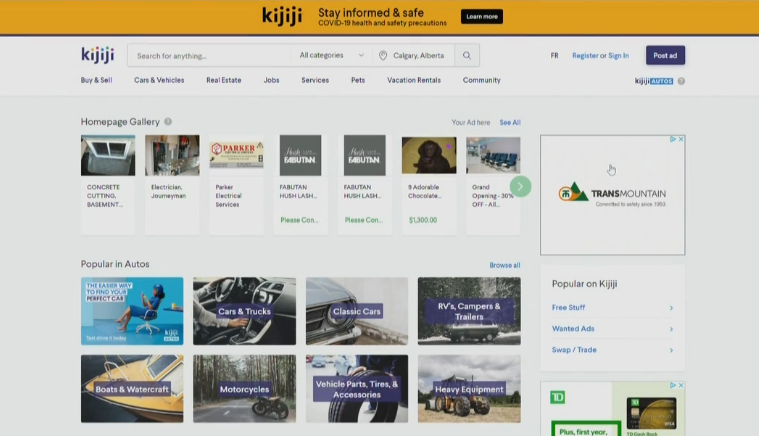Open Find Your Perfect Car promo tile
Screen dimensions: 759x436
click(x=132, y=311)
